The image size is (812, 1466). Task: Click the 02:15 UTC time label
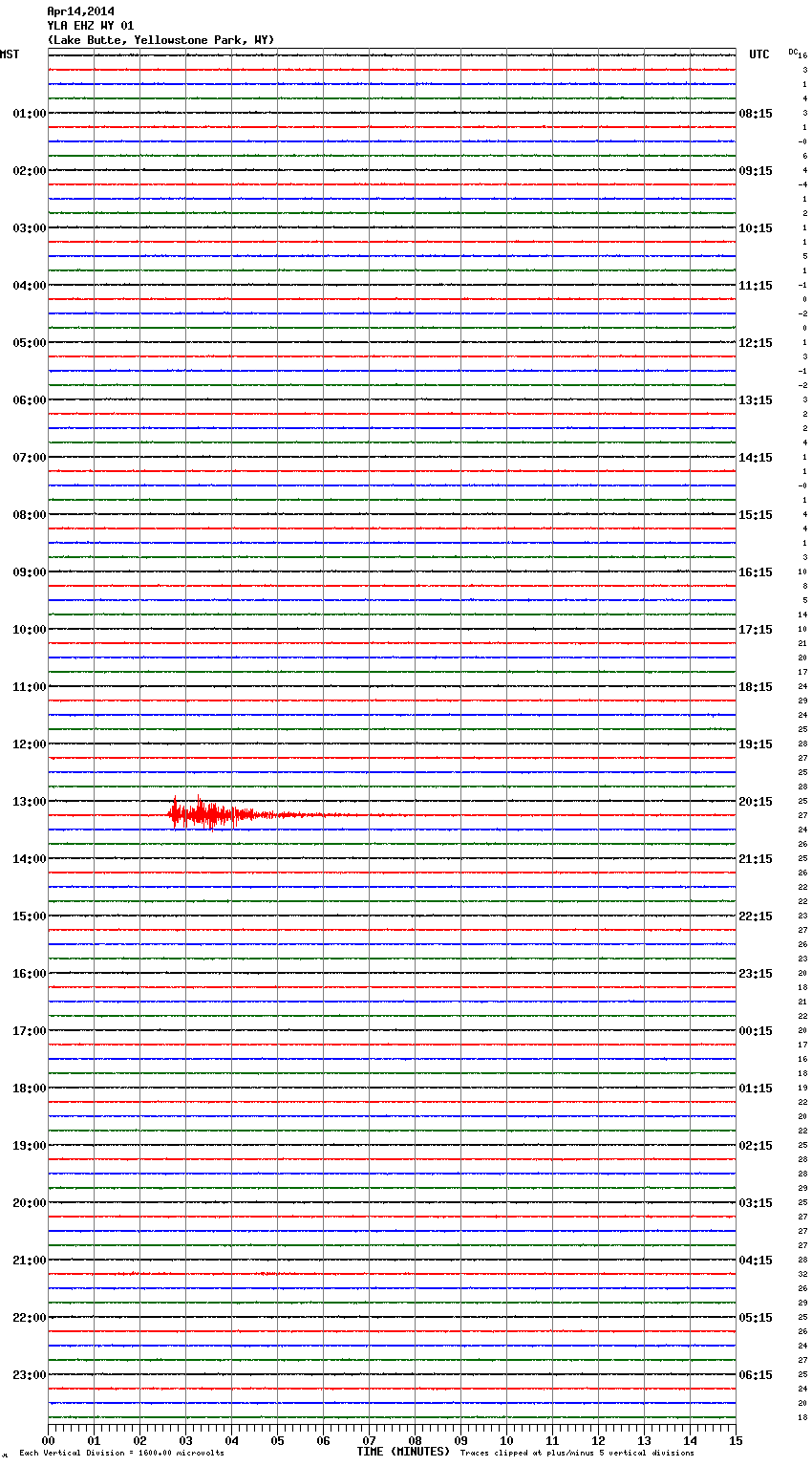pyautogui.click(x=756, y=1146)
